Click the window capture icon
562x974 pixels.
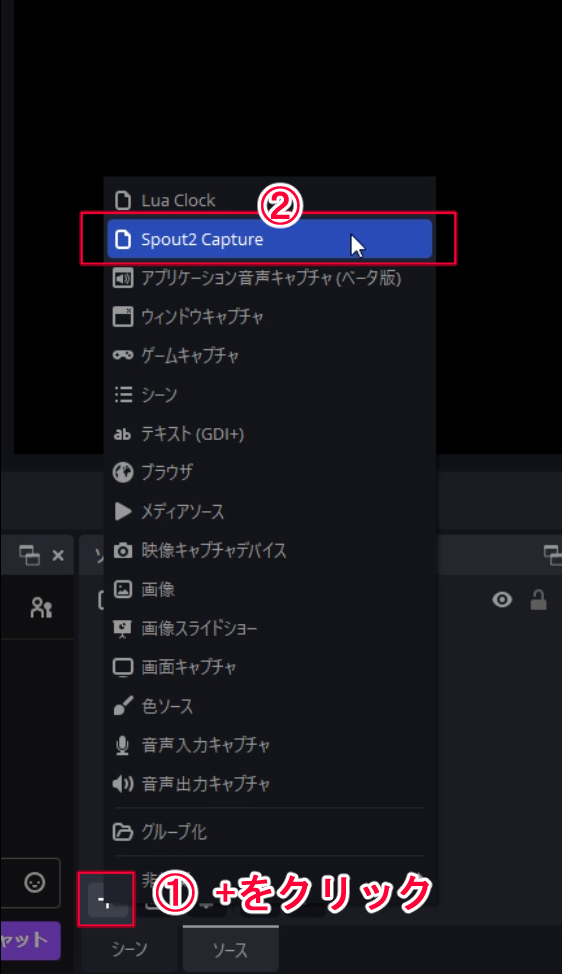tap(122, 317)
